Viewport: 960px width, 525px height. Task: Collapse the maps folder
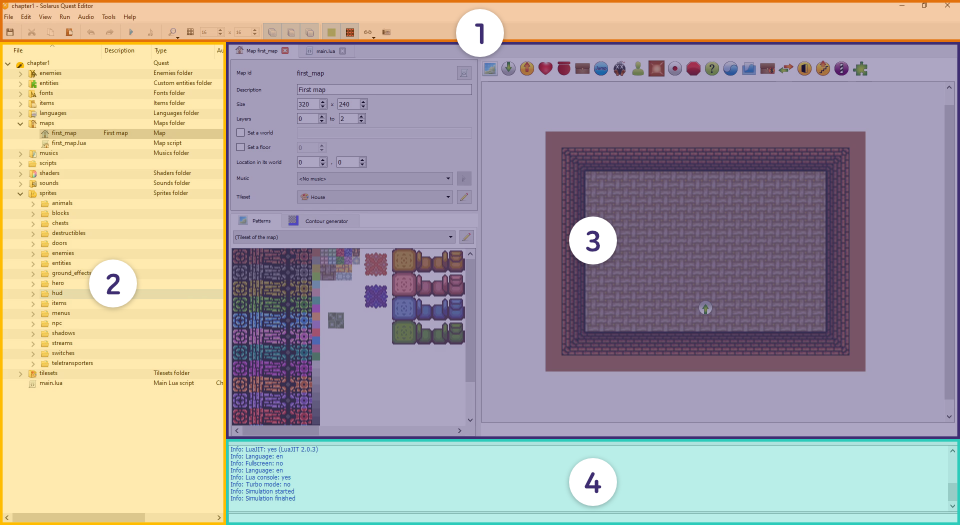(x=20, y=124)
